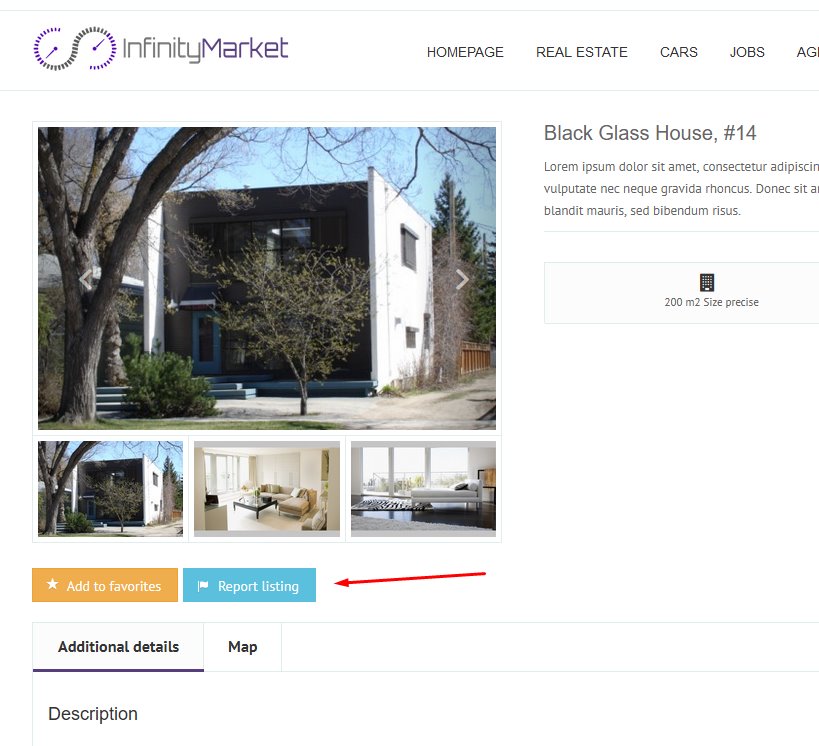Select the house exterior thumbnail
The height and width of the screenshot is (746, 819).
tap(111, 489)
